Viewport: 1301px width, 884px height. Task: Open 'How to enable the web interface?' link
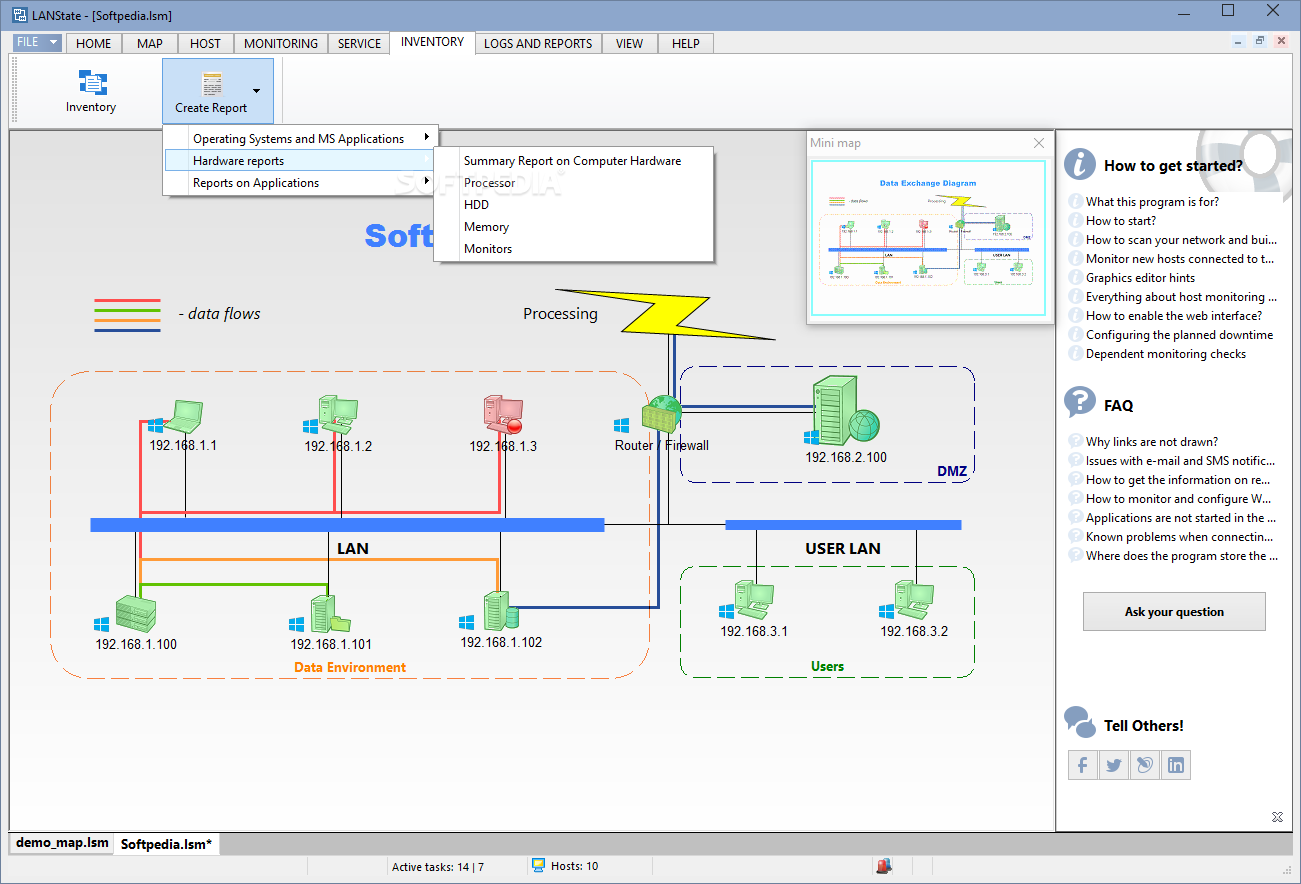coord(1174,316)
